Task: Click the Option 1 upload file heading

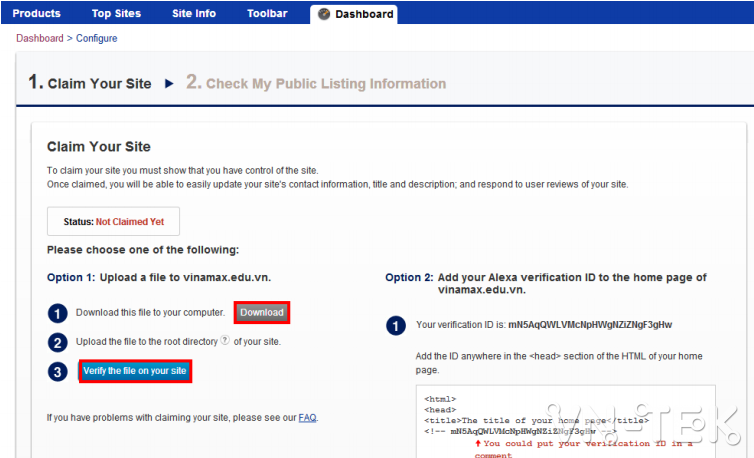Action: (159, 277)
